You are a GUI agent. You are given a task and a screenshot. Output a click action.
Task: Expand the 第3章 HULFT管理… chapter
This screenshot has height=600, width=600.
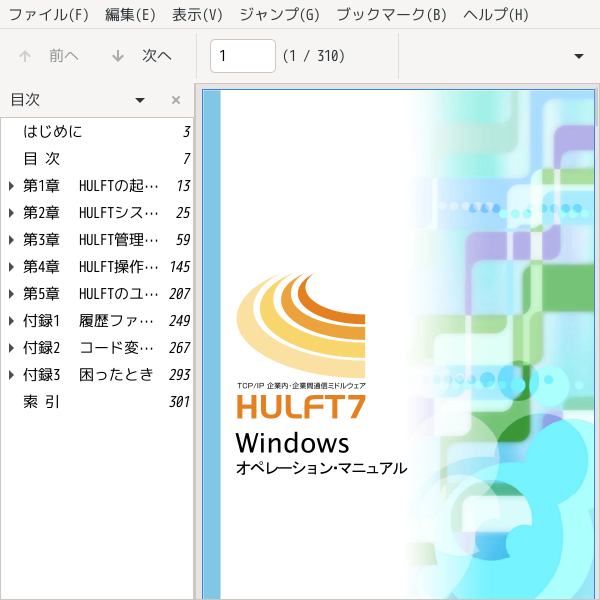coord(11,240)
